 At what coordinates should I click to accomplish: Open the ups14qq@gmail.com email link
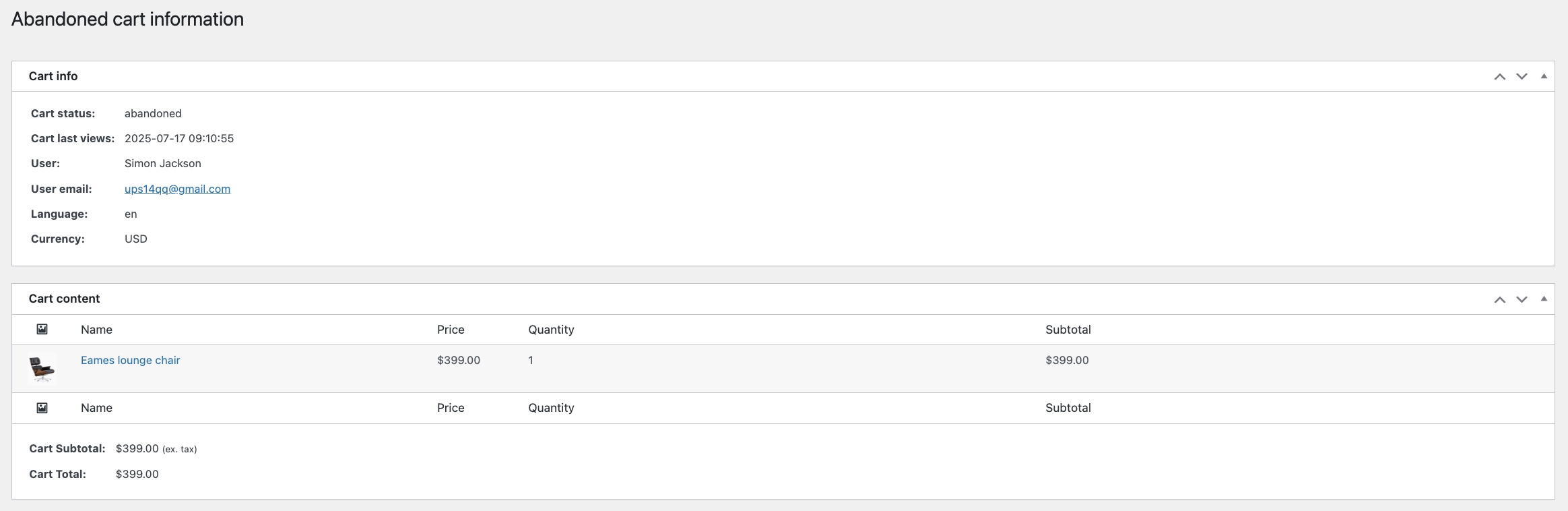[x=177, y=189]
